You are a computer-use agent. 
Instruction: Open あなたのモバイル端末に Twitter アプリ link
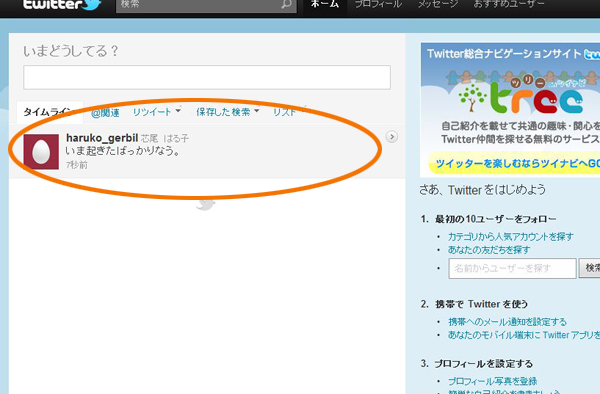524,335
